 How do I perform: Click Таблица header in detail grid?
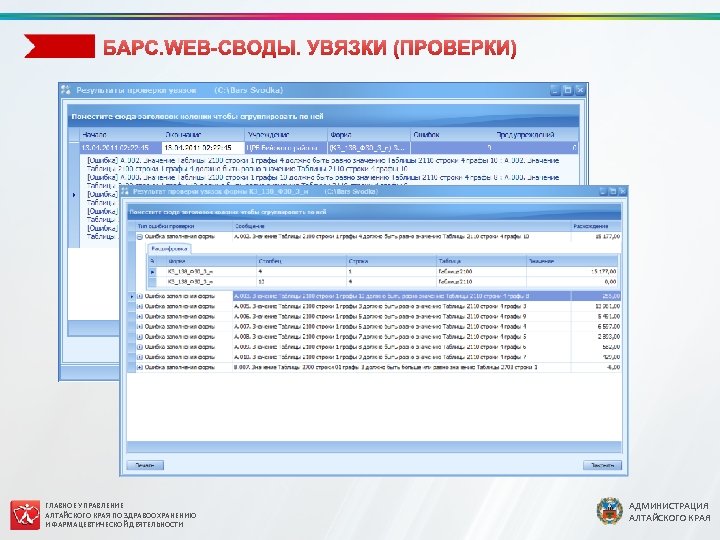tap(481, 261)
